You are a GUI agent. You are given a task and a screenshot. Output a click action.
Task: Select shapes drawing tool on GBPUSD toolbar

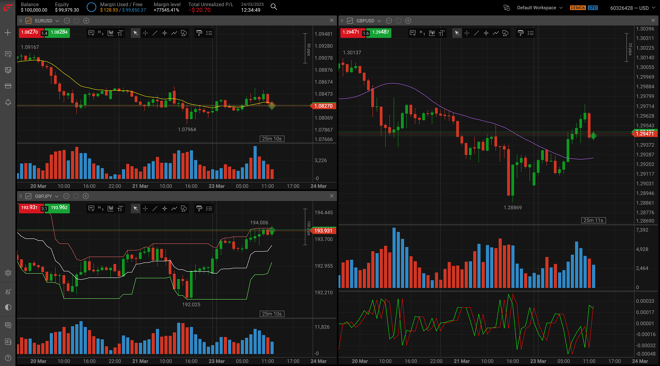(x=506, y=33)
